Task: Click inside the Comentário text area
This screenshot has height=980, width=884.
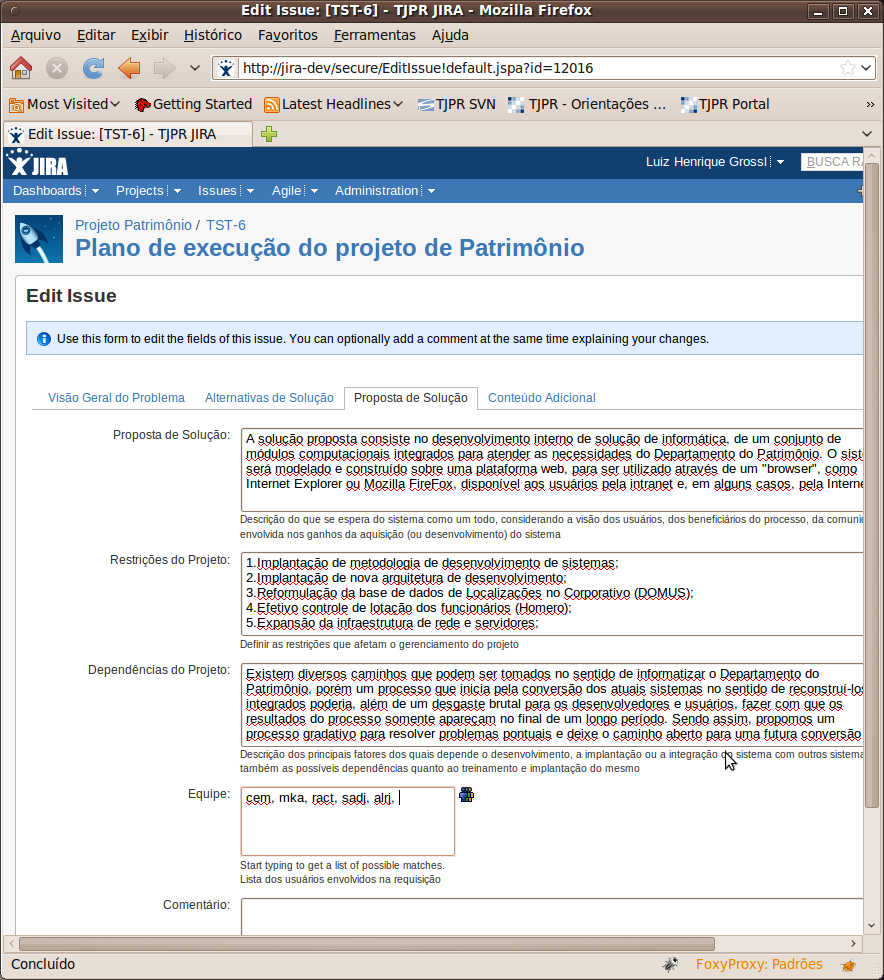Action: coord(552,916)
